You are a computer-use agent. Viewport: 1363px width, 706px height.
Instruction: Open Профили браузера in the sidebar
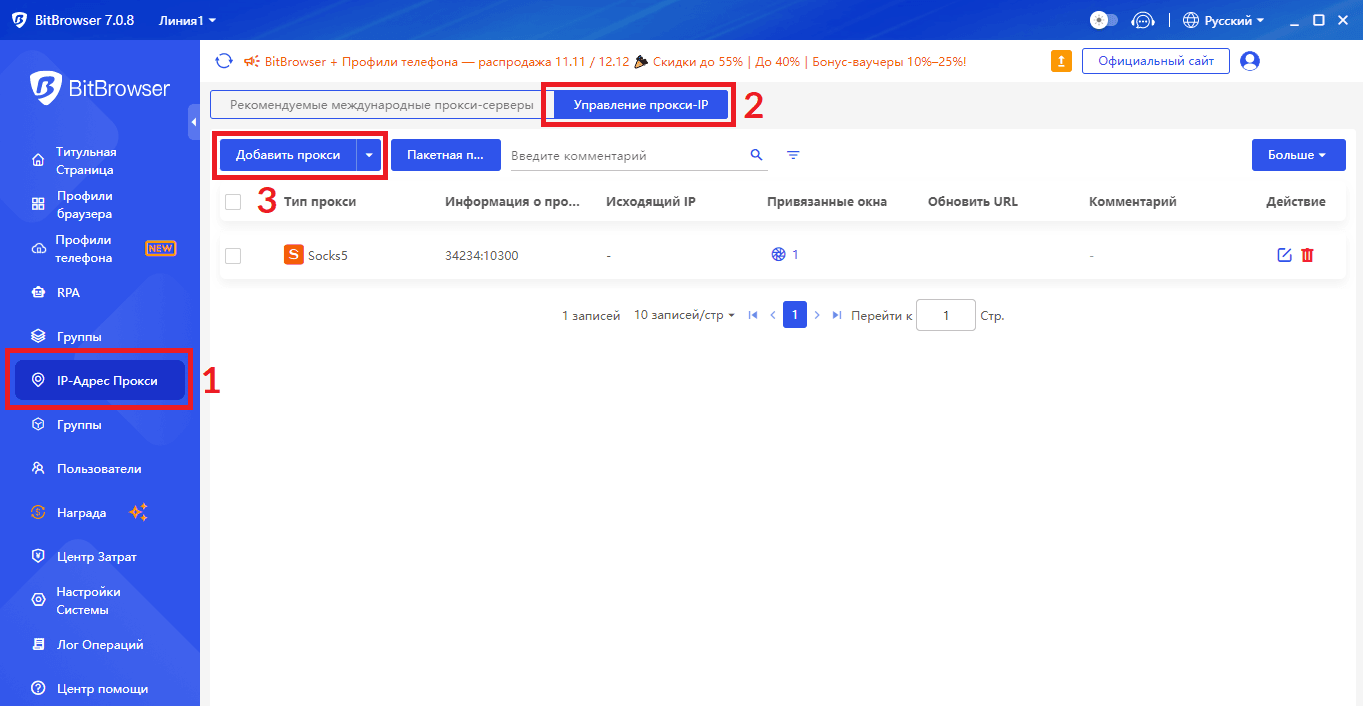84,205
